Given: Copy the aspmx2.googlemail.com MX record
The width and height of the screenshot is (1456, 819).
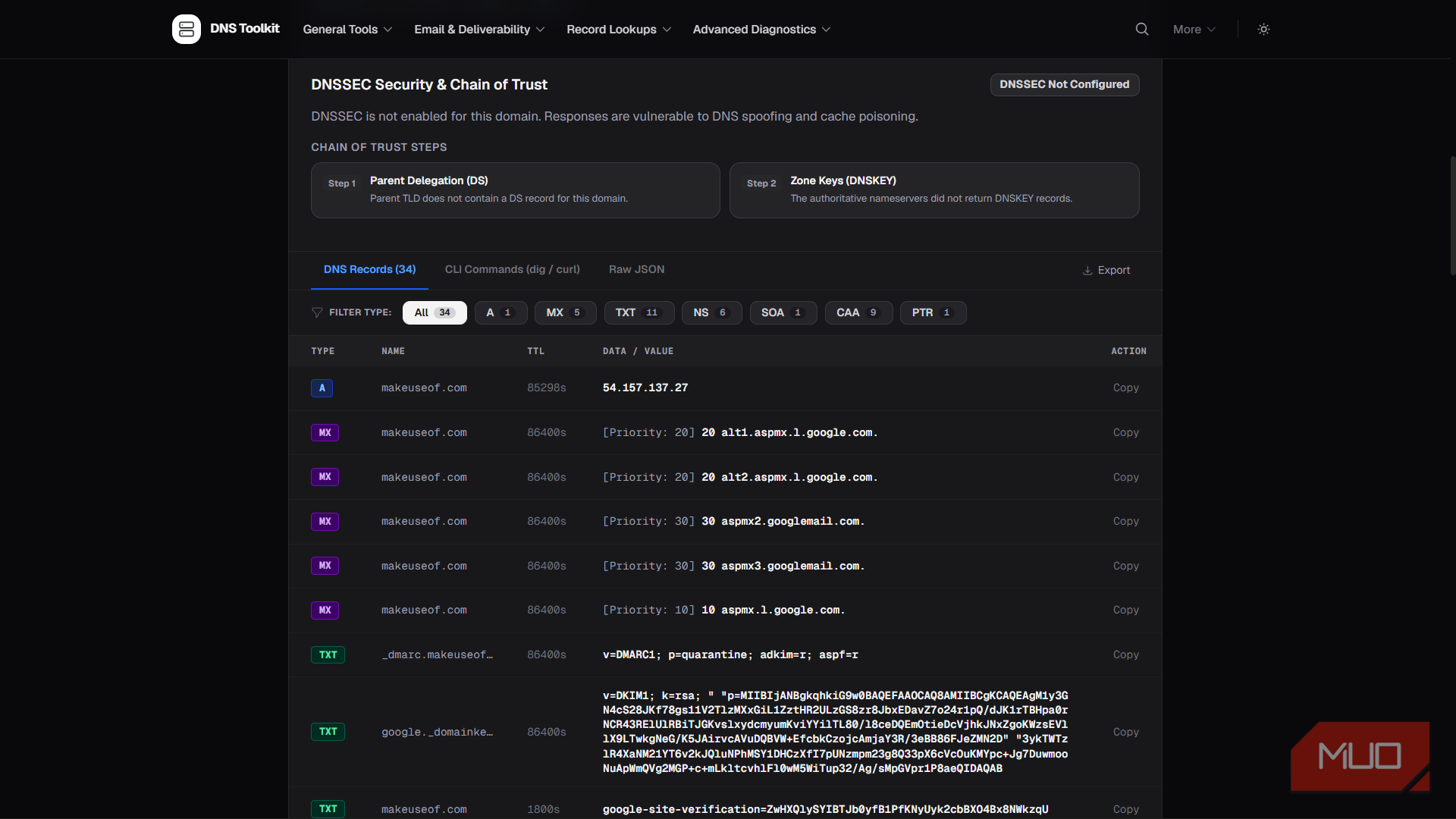Looking at the screenshot, I should point(1125,522).
